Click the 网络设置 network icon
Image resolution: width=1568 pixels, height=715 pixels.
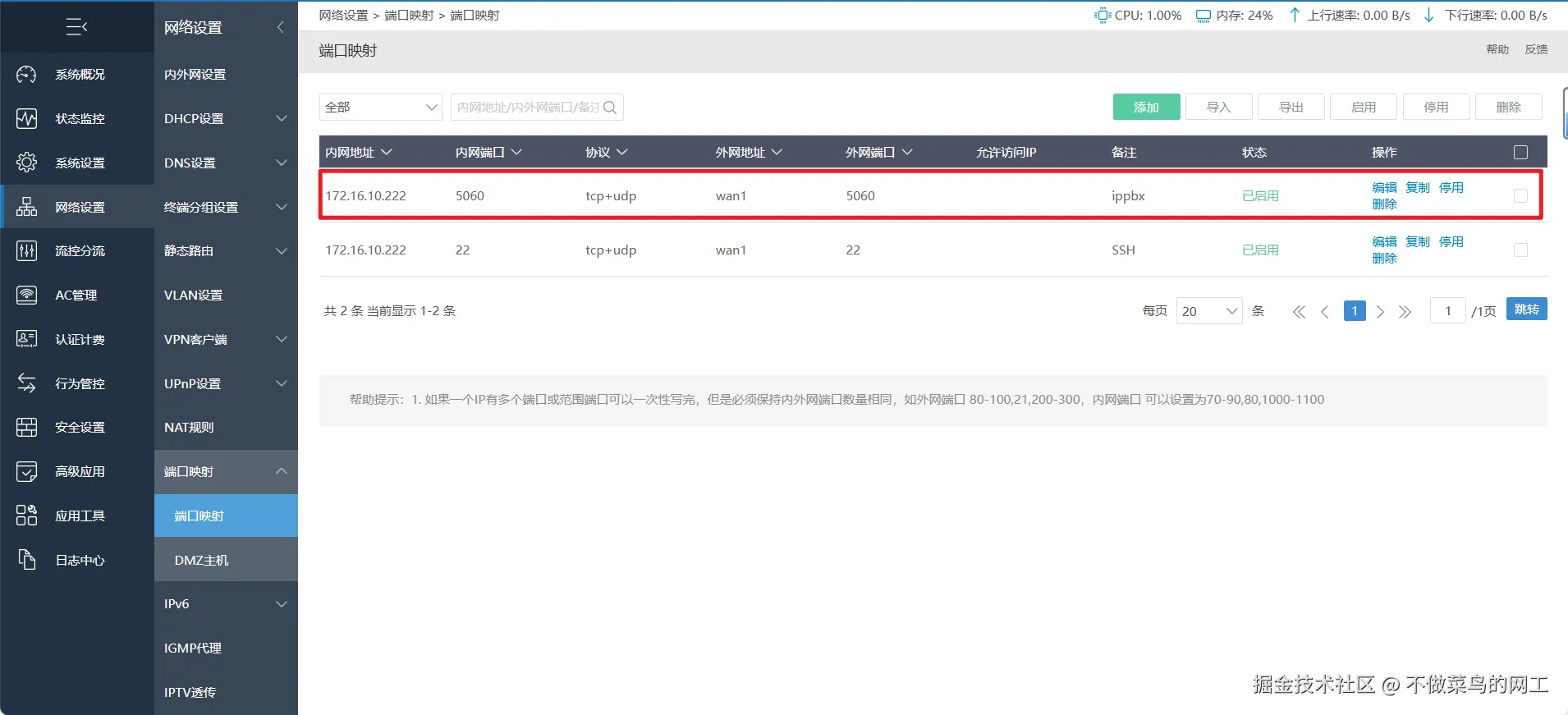[26, 207]
